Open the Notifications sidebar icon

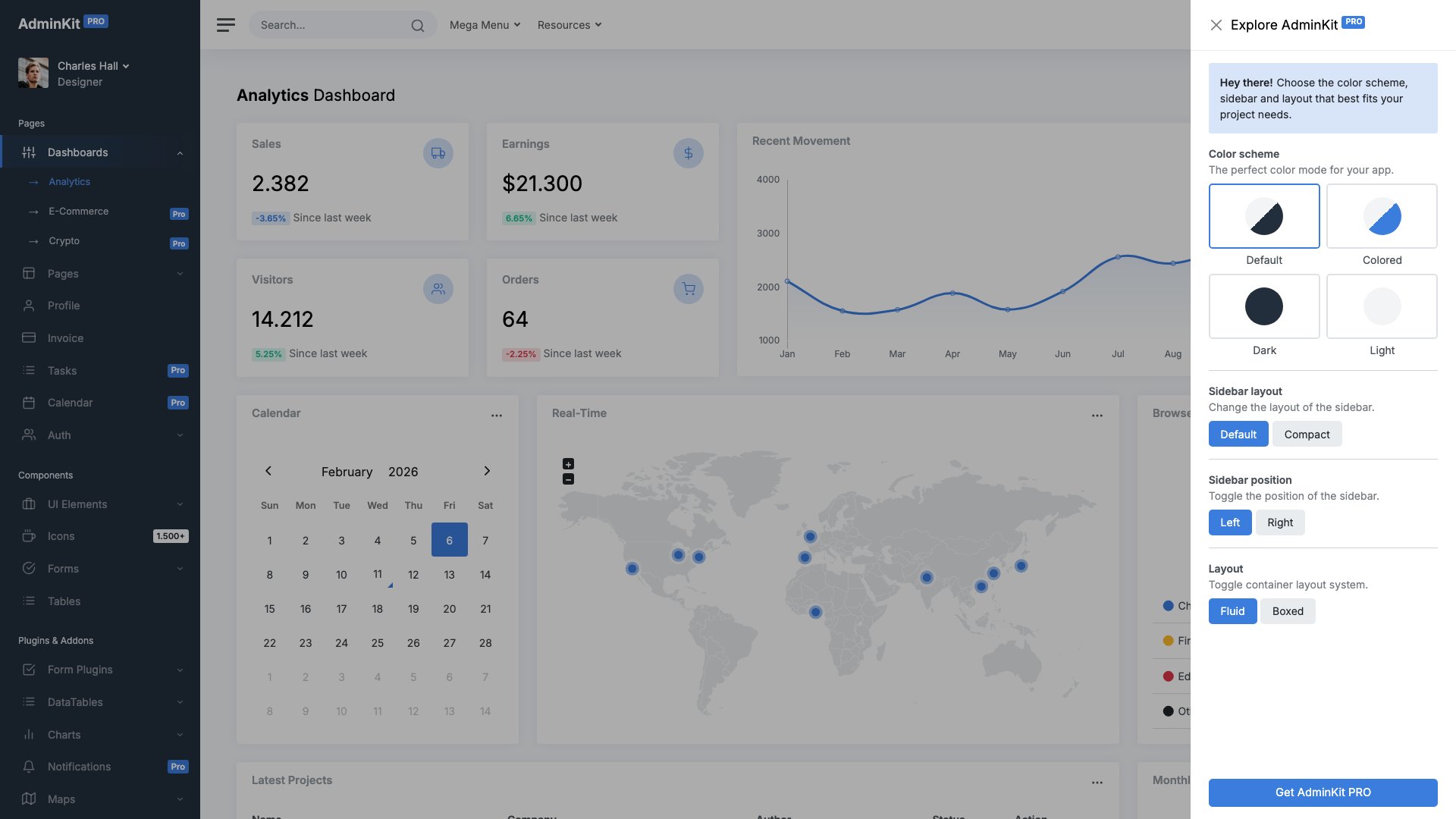pos(29,767)
